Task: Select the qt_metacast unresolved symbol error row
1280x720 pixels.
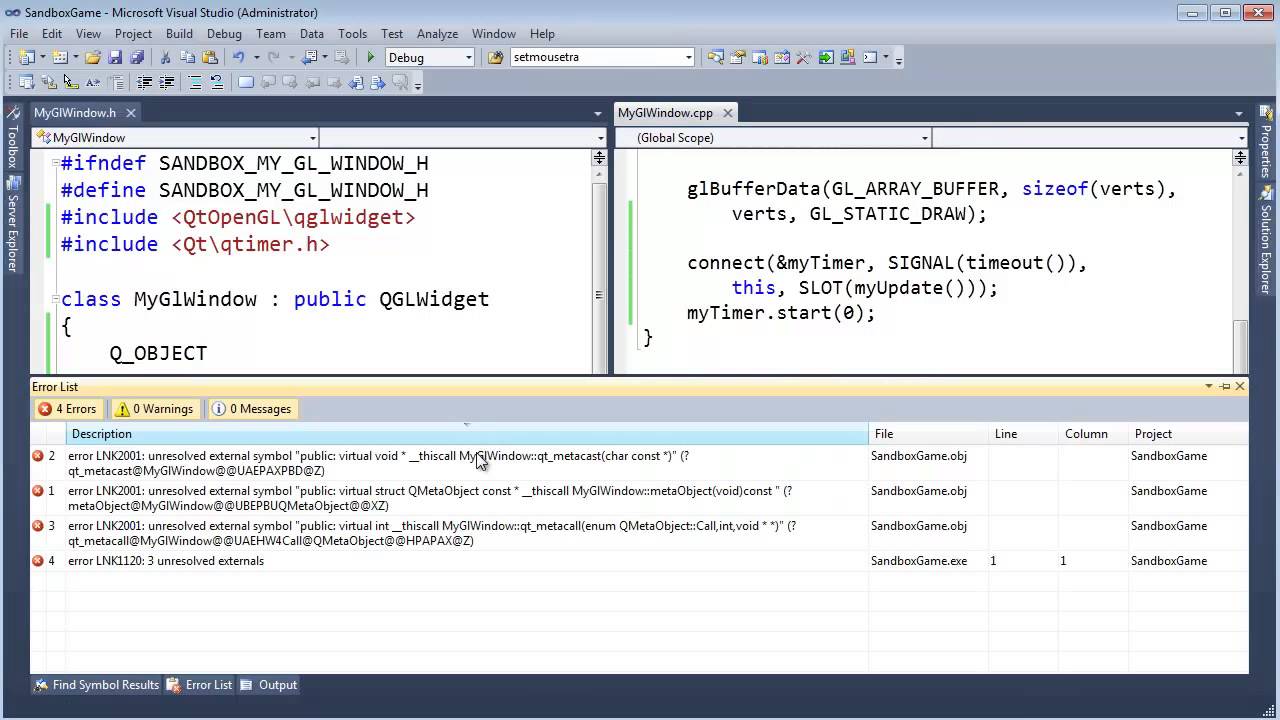Action: pos(639,463)
